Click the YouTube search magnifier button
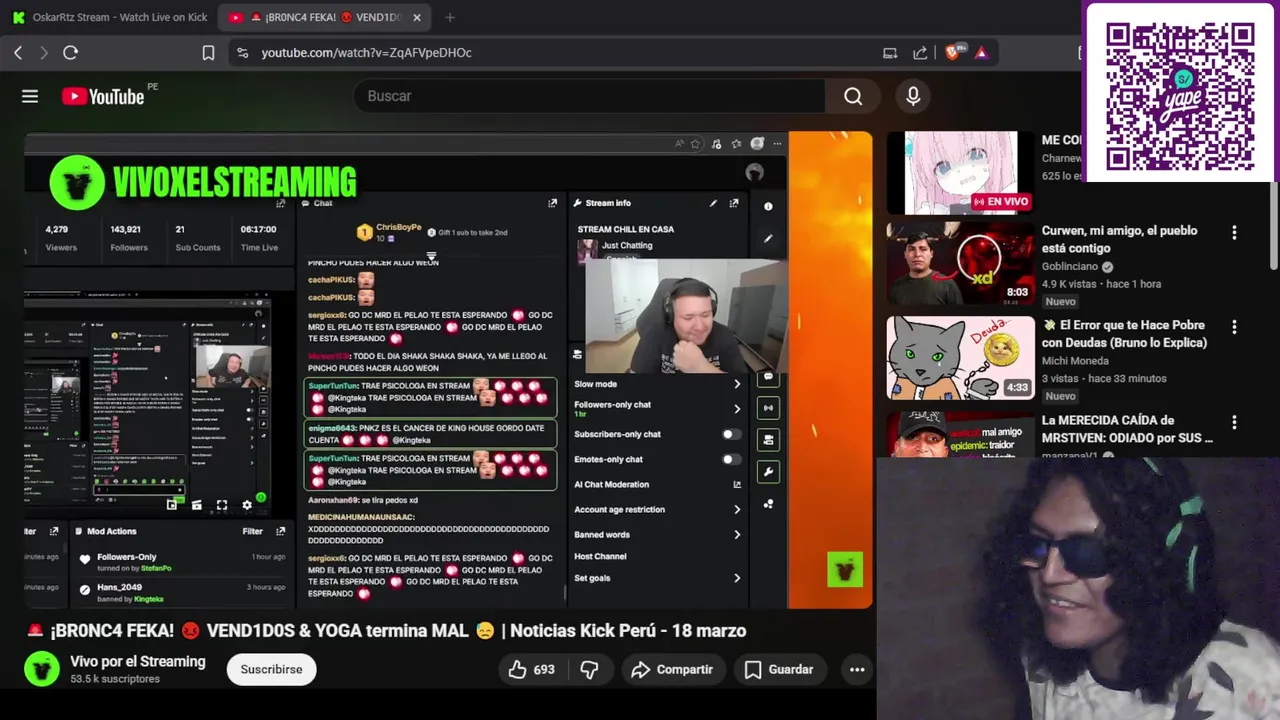This screenshot has height=720, width=1280. (x=853, y=96)
